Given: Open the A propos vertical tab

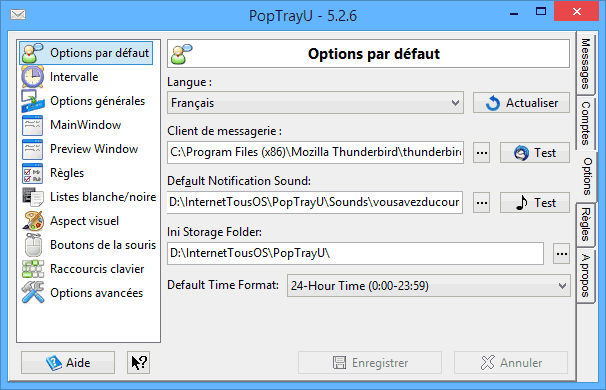Looking at the screenshot, I should (585, 275).
